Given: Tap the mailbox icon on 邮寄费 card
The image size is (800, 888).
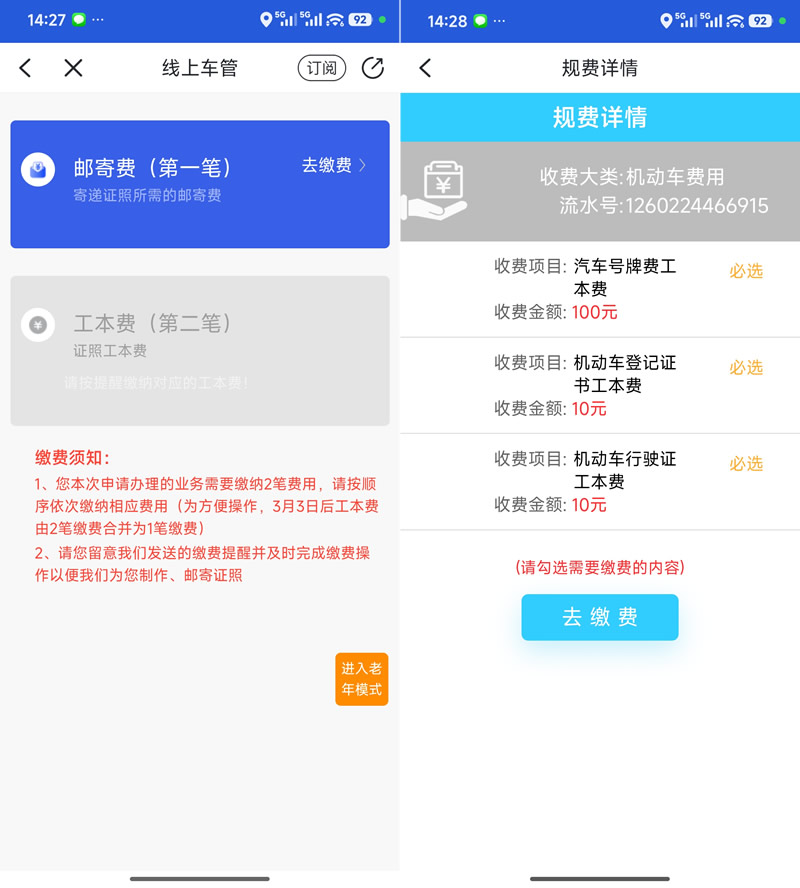Looking at the screenshot, I should pos(38,169).
